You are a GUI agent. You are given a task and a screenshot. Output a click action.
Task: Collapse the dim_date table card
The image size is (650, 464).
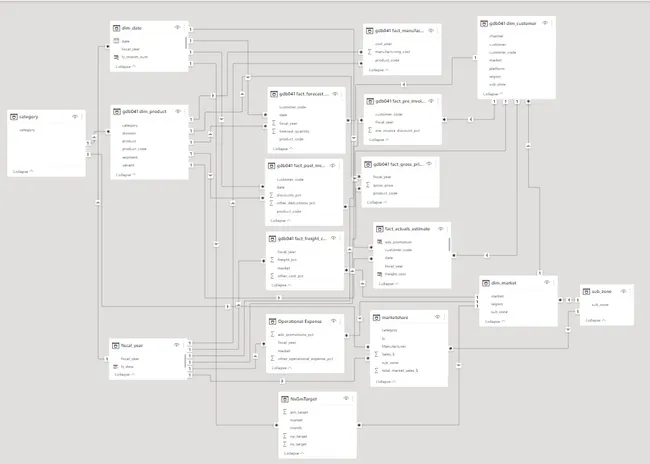[126, 66]
